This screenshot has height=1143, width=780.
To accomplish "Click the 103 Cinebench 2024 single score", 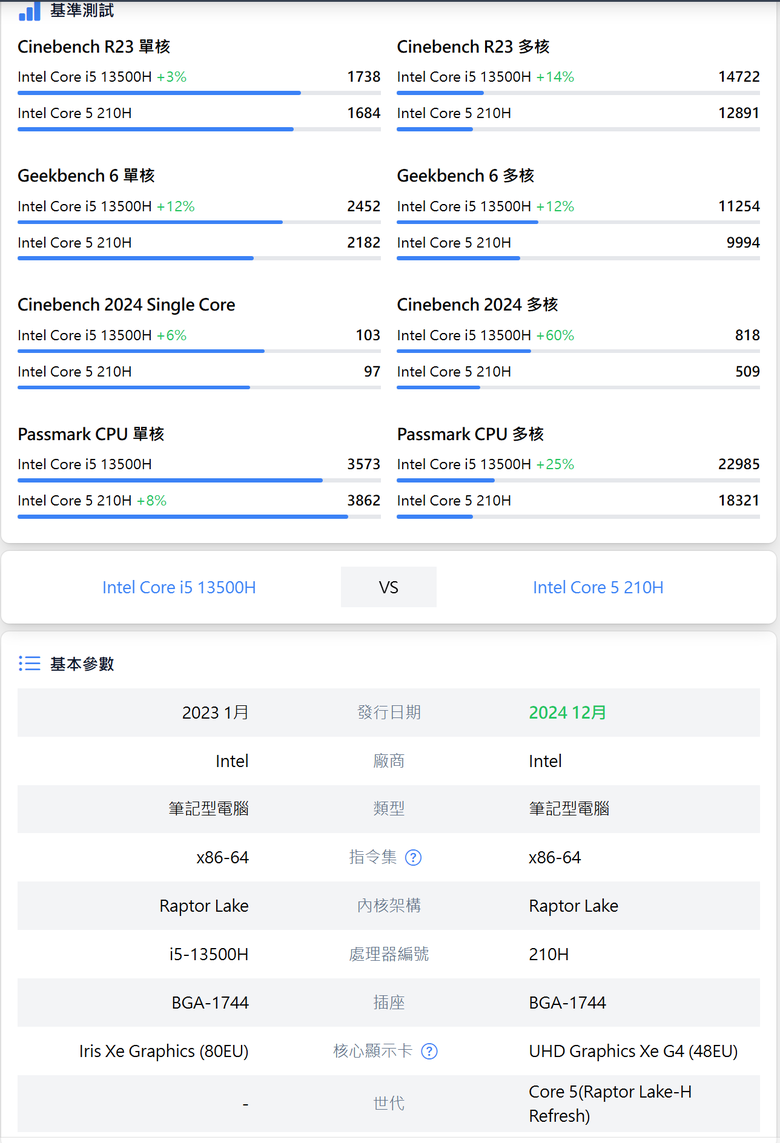I will [x=368, y=335].
